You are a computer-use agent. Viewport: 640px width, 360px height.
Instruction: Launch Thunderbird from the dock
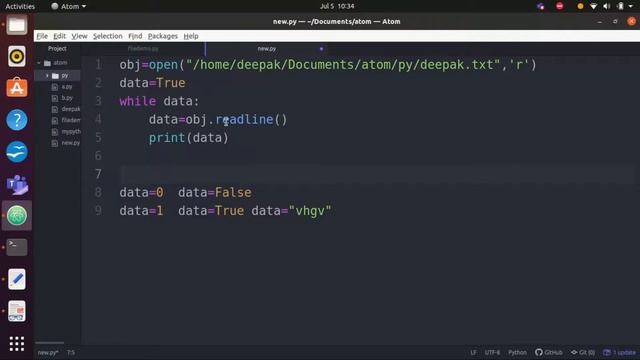(x=17, y=151)
